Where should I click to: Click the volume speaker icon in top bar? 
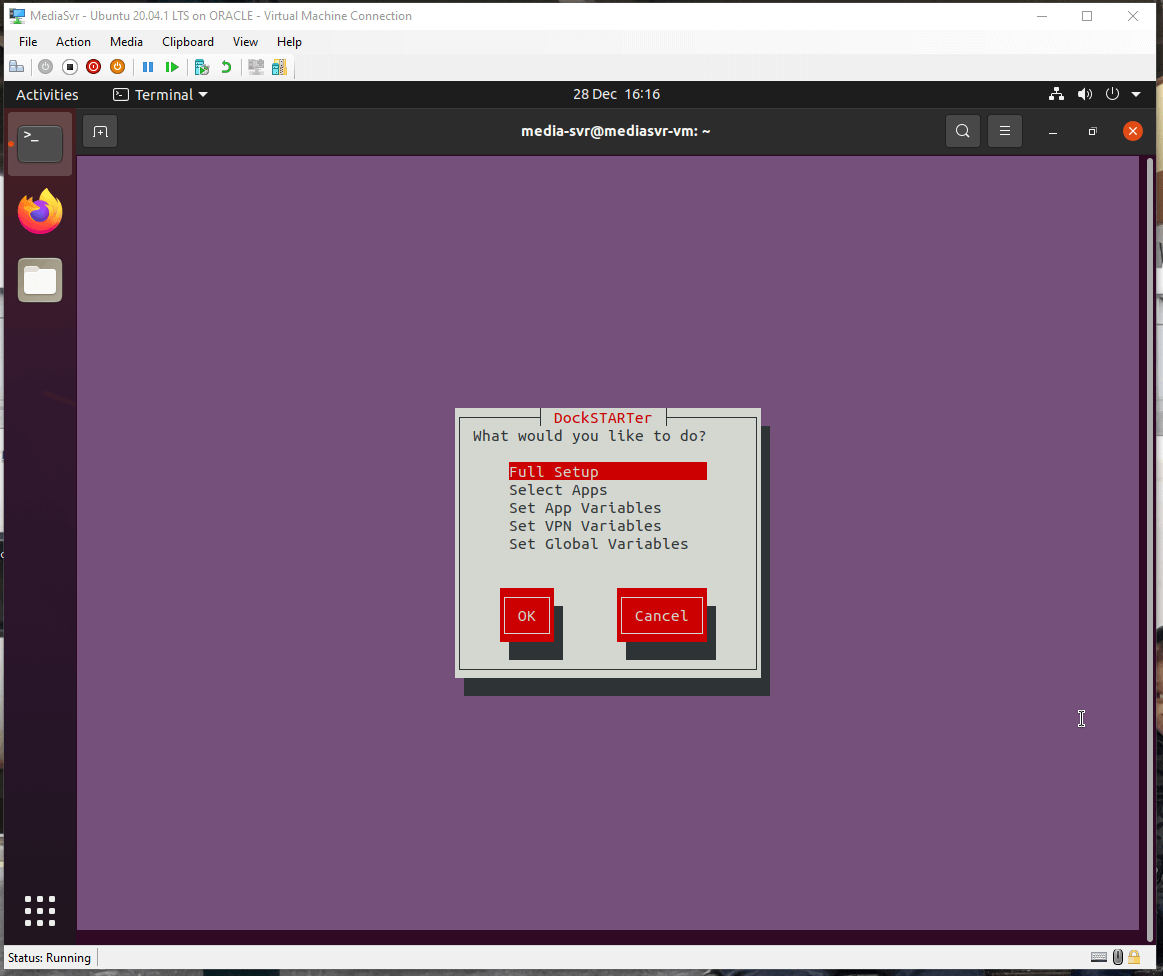tap(1084, 94)
